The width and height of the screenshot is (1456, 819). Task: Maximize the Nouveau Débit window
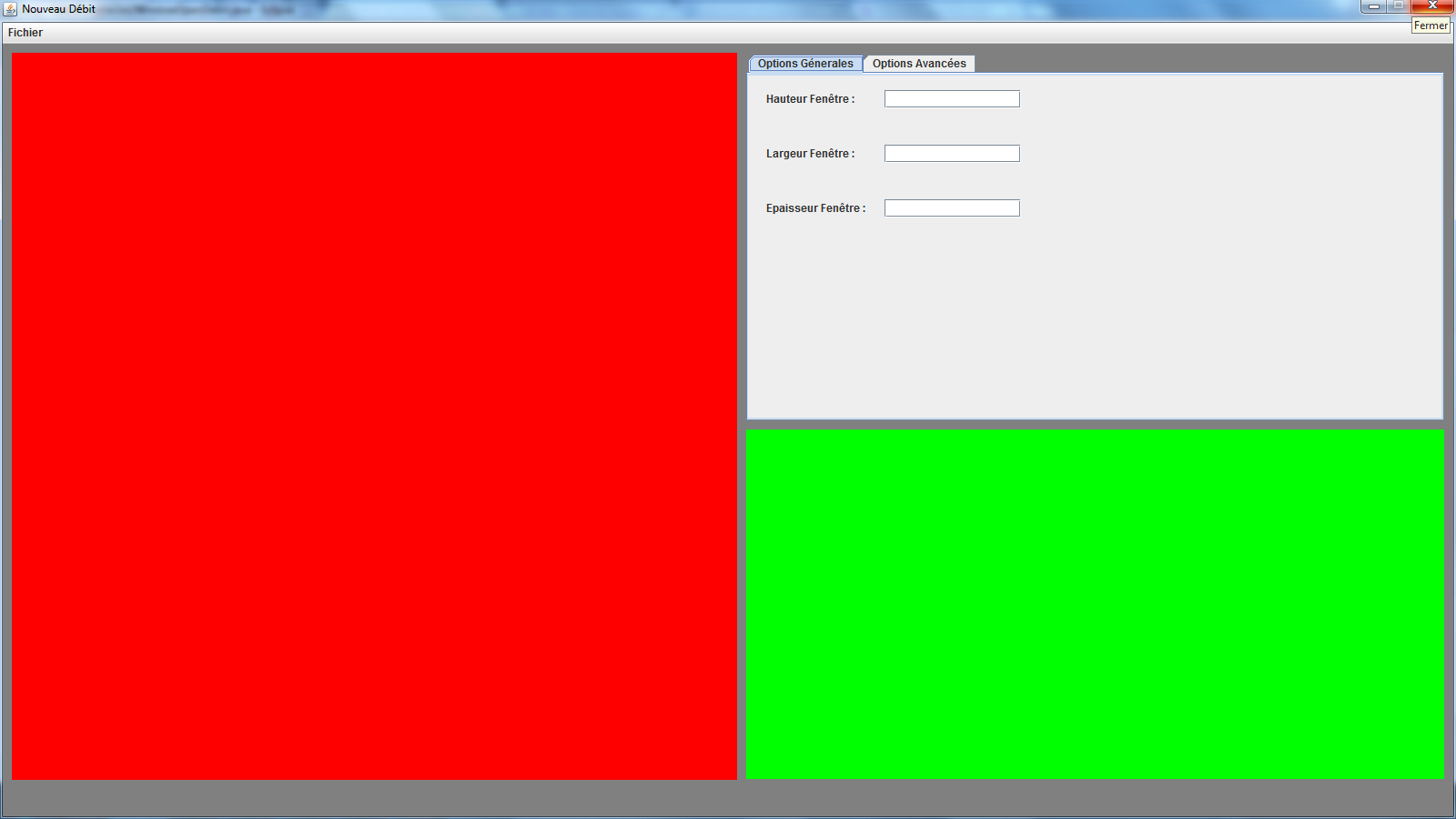pos(1399,6)
